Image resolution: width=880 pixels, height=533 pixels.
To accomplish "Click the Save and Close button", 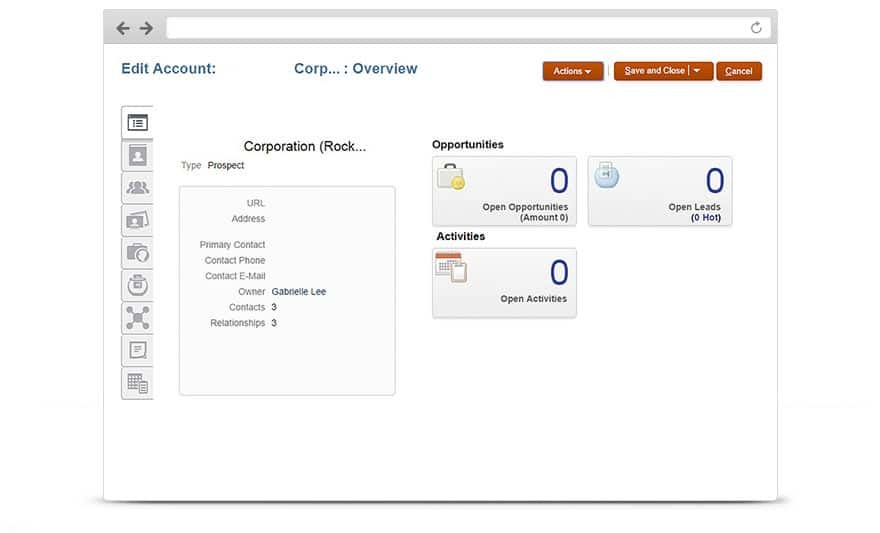I will [654, 71].
